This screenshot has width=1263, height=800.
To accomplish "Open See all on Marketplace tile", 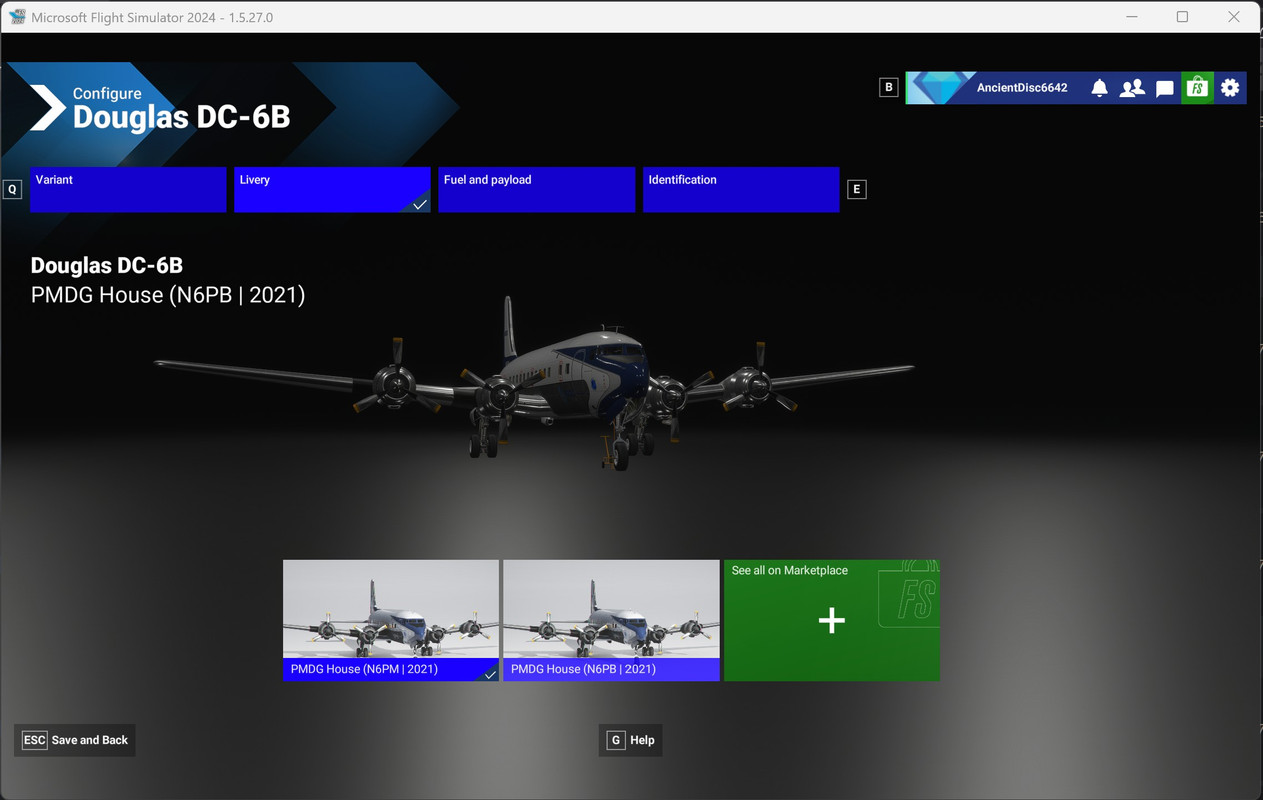I will 832,620.
